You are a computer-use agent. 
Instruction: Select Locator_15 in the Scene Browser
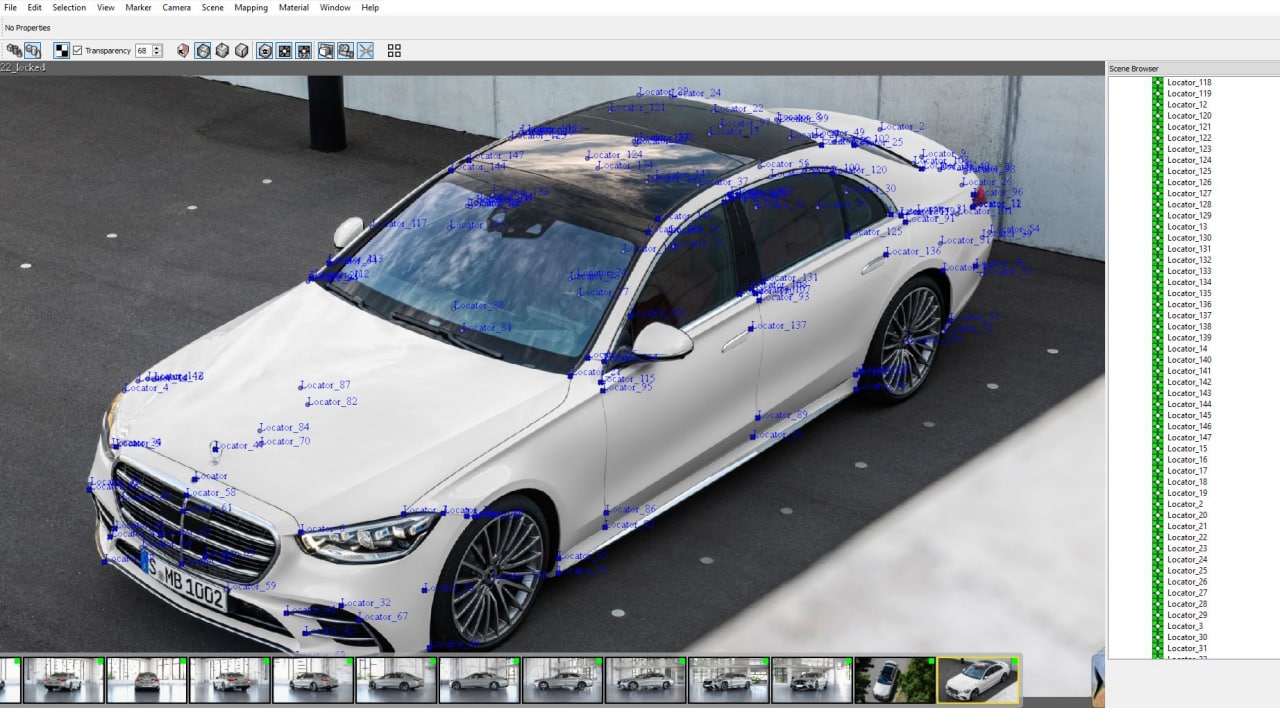tap(1187, 448)
